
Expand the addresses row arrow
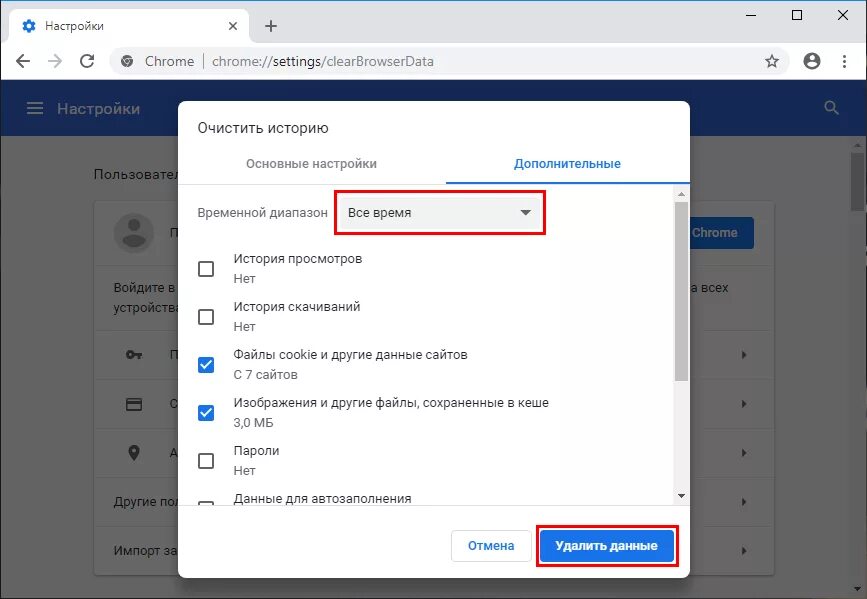pos(744,453)
